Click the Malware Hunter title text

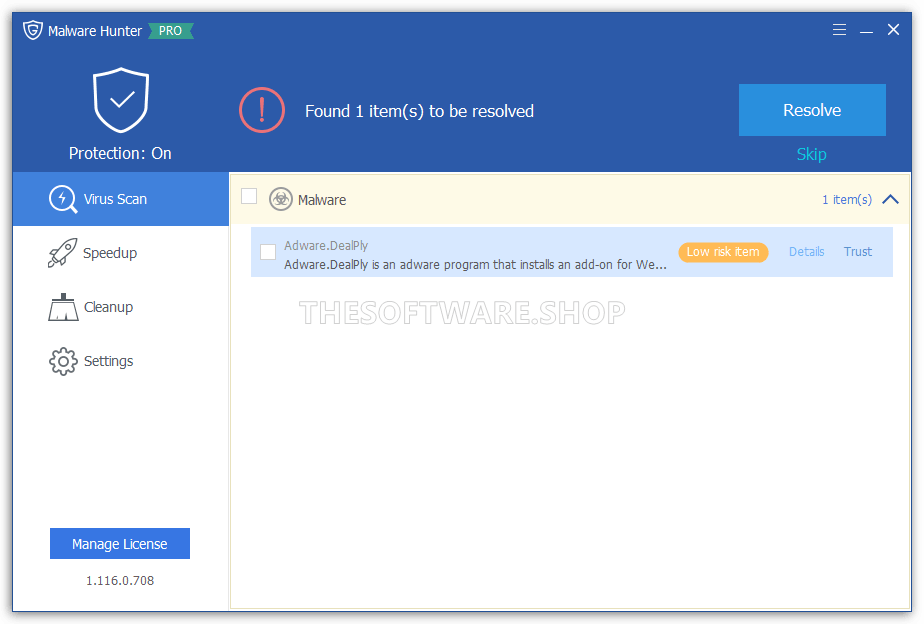(x=95, y=31)
